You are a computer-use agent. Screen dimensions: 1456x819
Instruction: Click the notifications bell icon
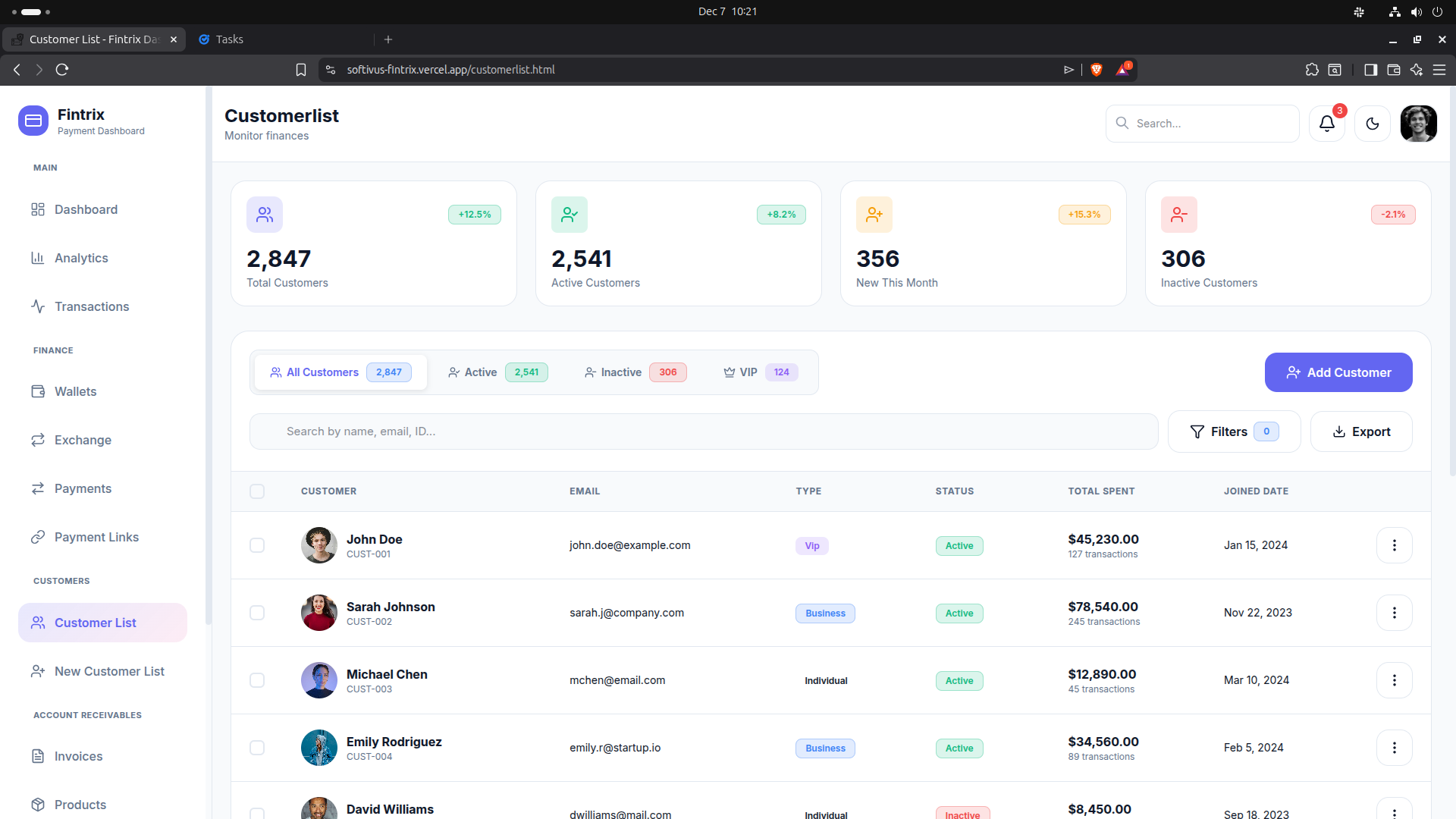point(1326,123)
